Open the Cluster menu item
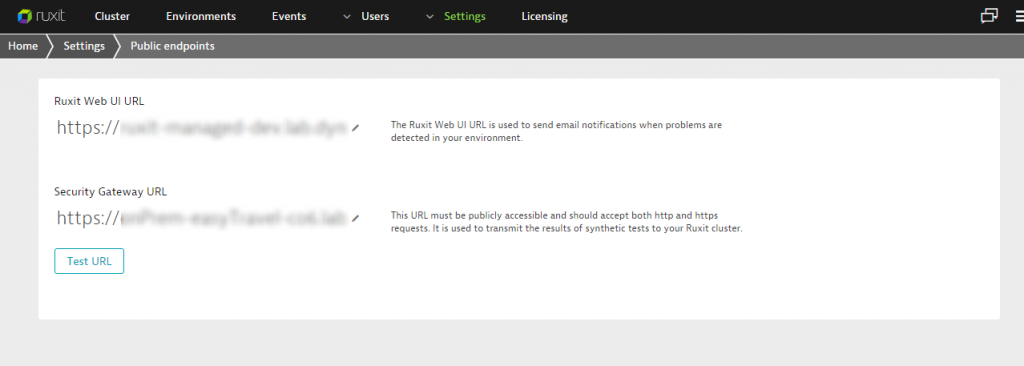Image resolution: width=1024 pixels, height=366 pixels. point(112,16)
